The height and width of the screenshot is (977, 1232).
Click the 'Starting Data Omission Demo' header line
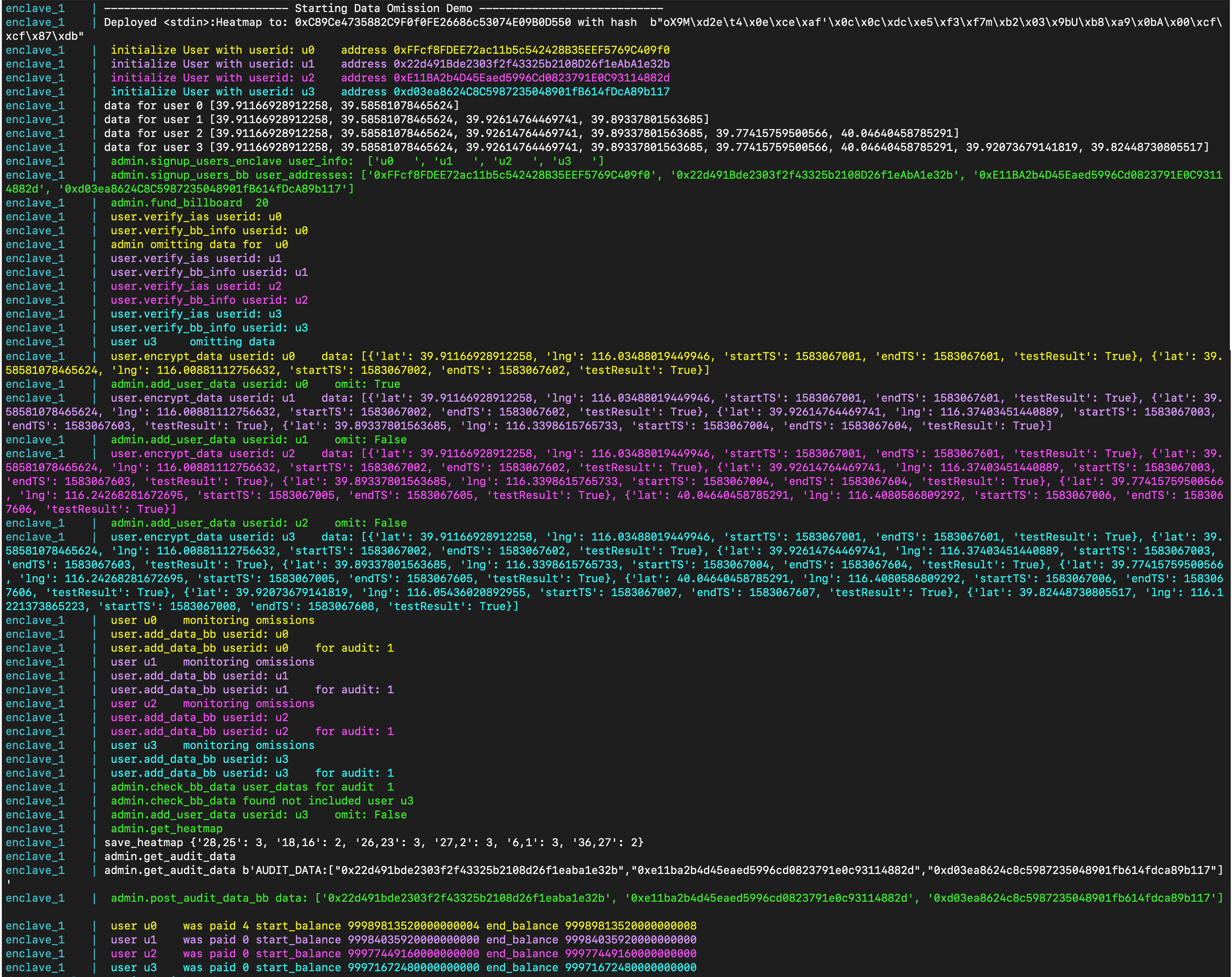[x=383, y=9]
